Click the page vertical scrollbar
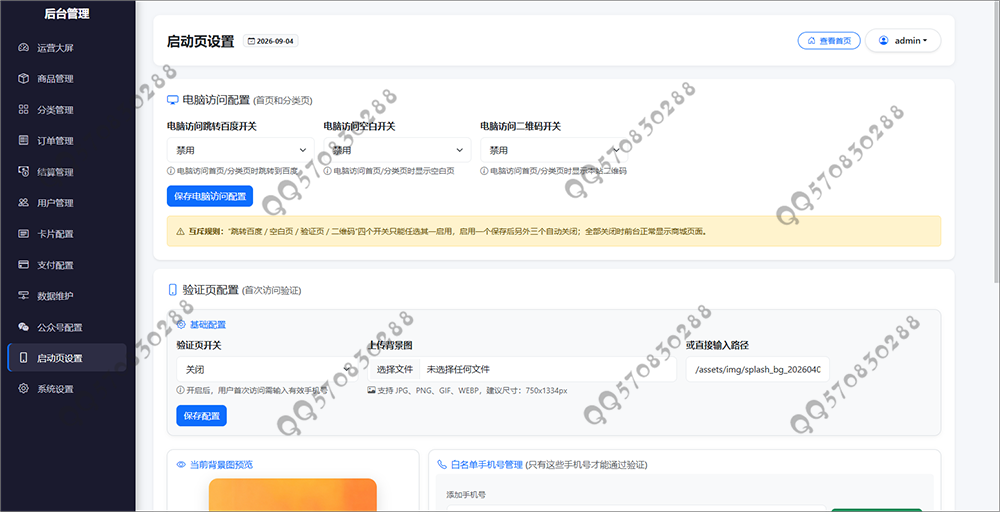 coord(996,140)
